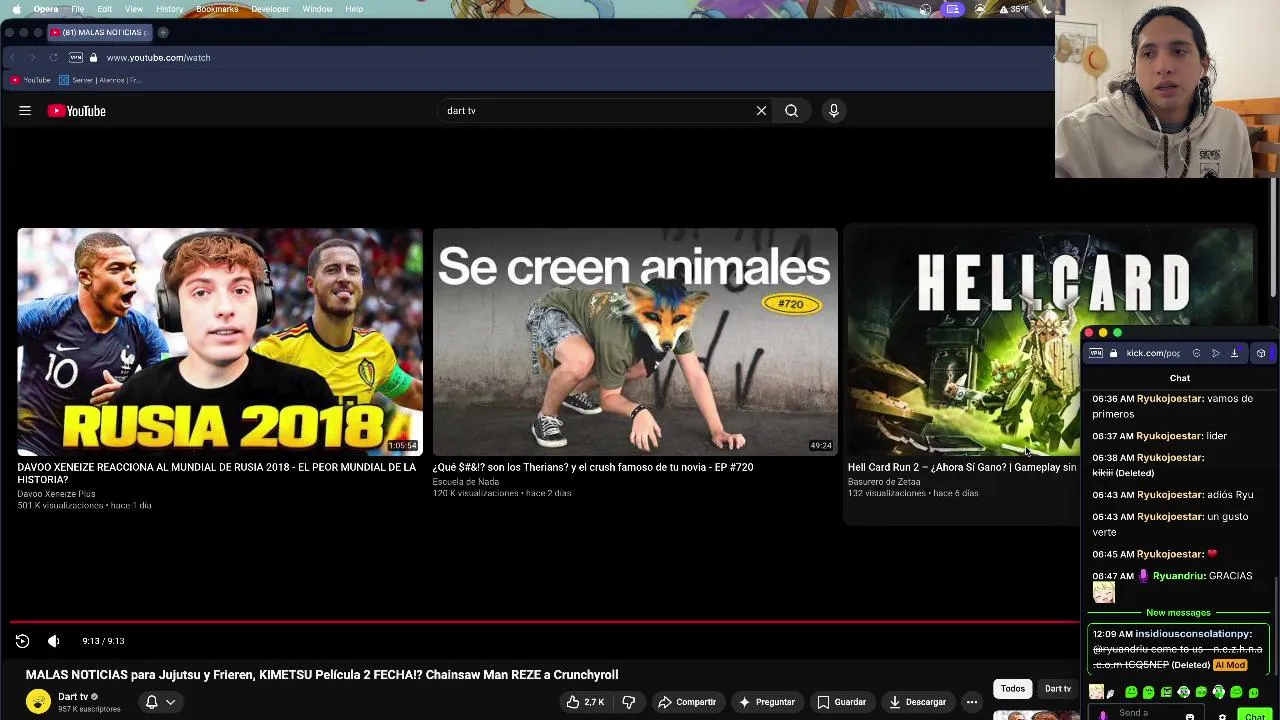Open the Opera application menu
The image size is (1280, 720).
tap(46, 9)
